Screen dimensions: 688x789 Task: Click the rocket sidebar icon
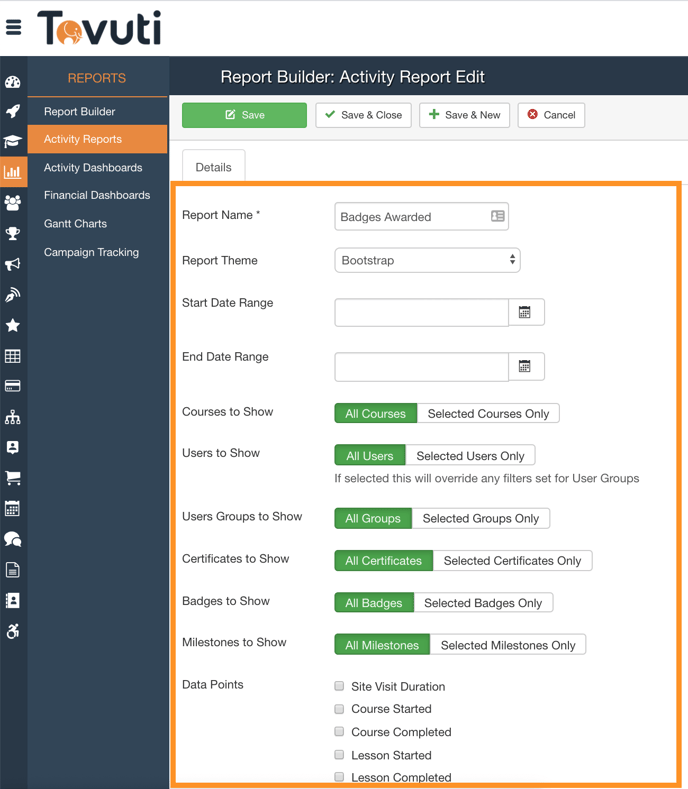[13, 111]
